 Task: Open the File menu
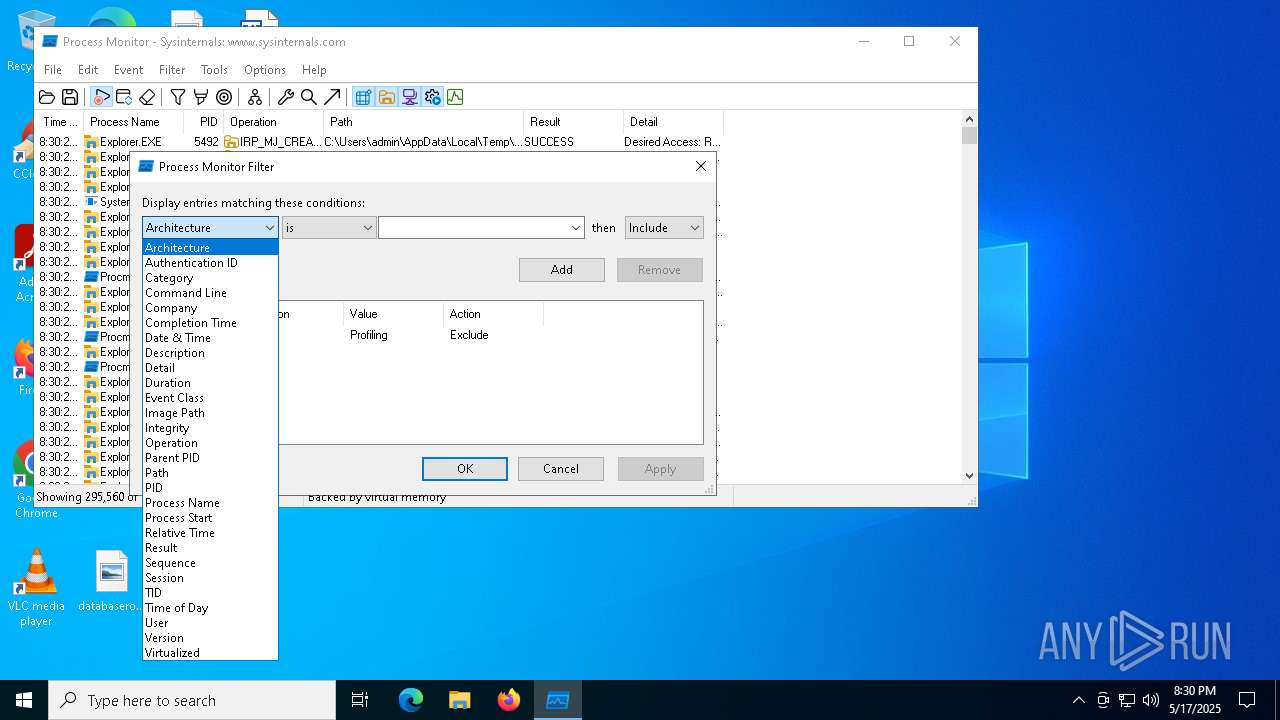point(53,70)
